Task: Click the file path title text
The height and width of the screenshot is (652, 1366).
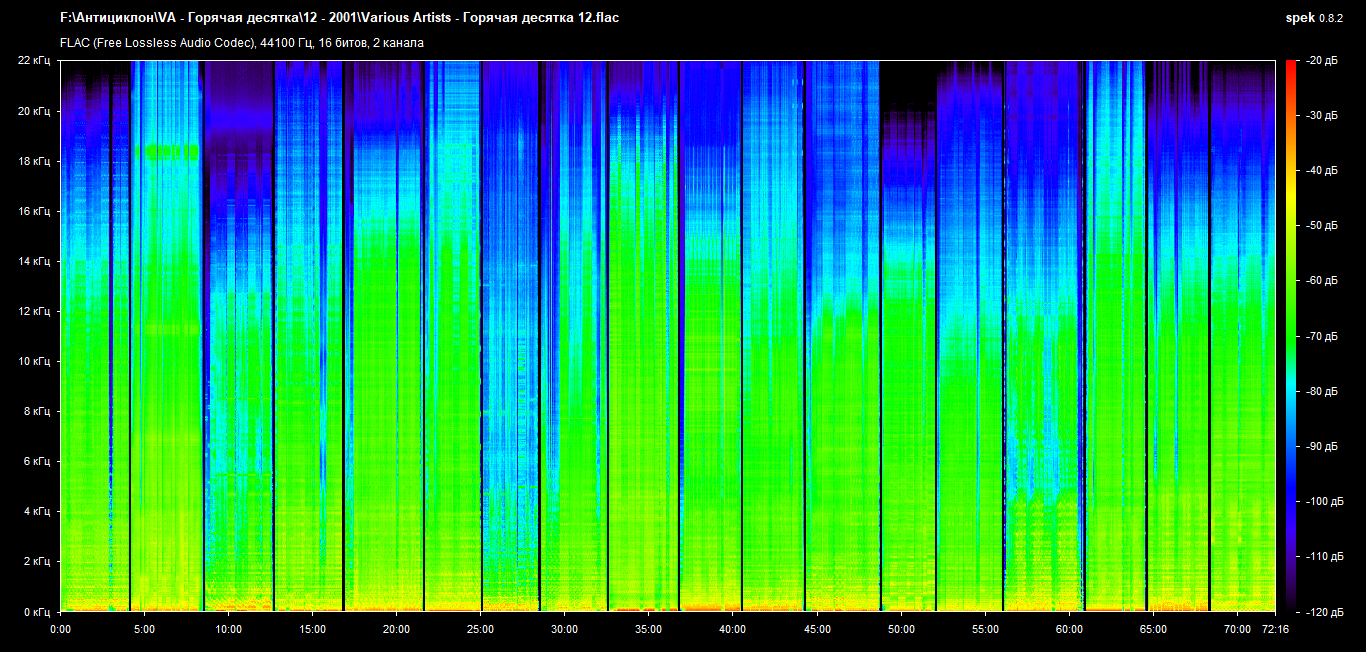Action: tap(339, 18)
